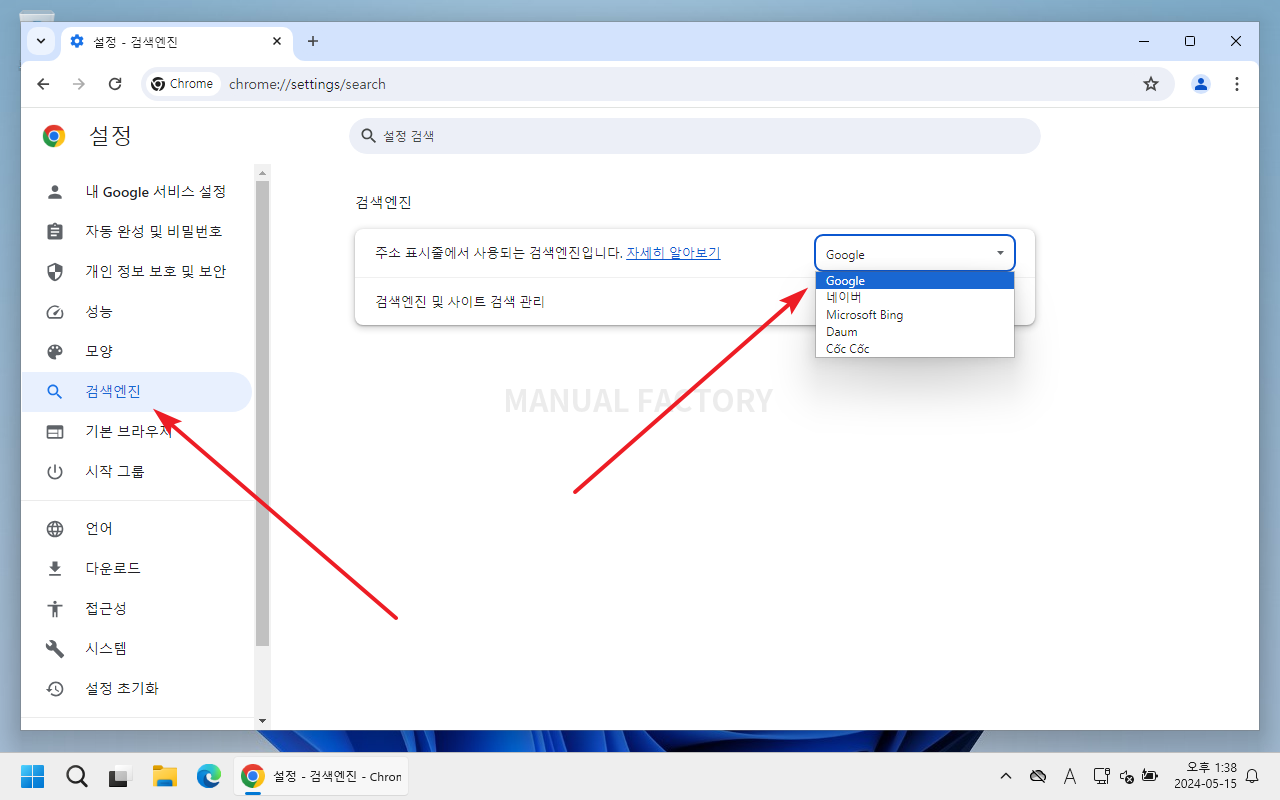Click the sidebar scrollbar down arrow
The width and height of the screenshot is (1280, 800).
coord(263,720)
